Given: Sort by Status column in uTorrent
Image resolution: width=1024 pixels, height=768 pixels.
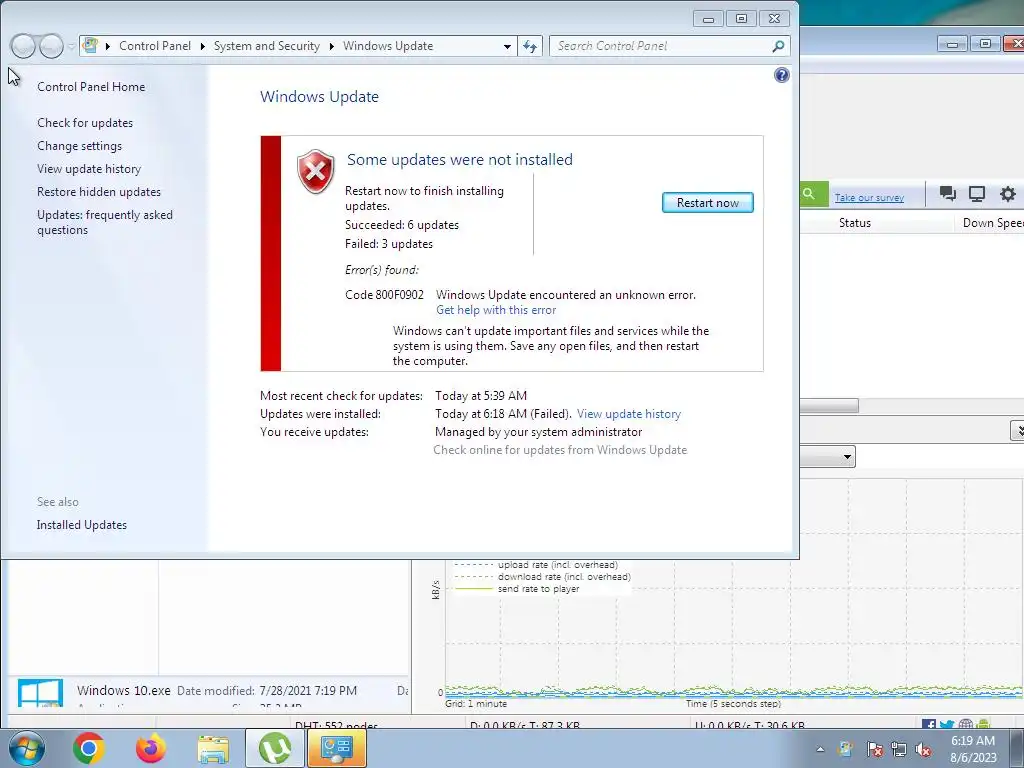Looking at the screenshot, I should tap(855, 223).
